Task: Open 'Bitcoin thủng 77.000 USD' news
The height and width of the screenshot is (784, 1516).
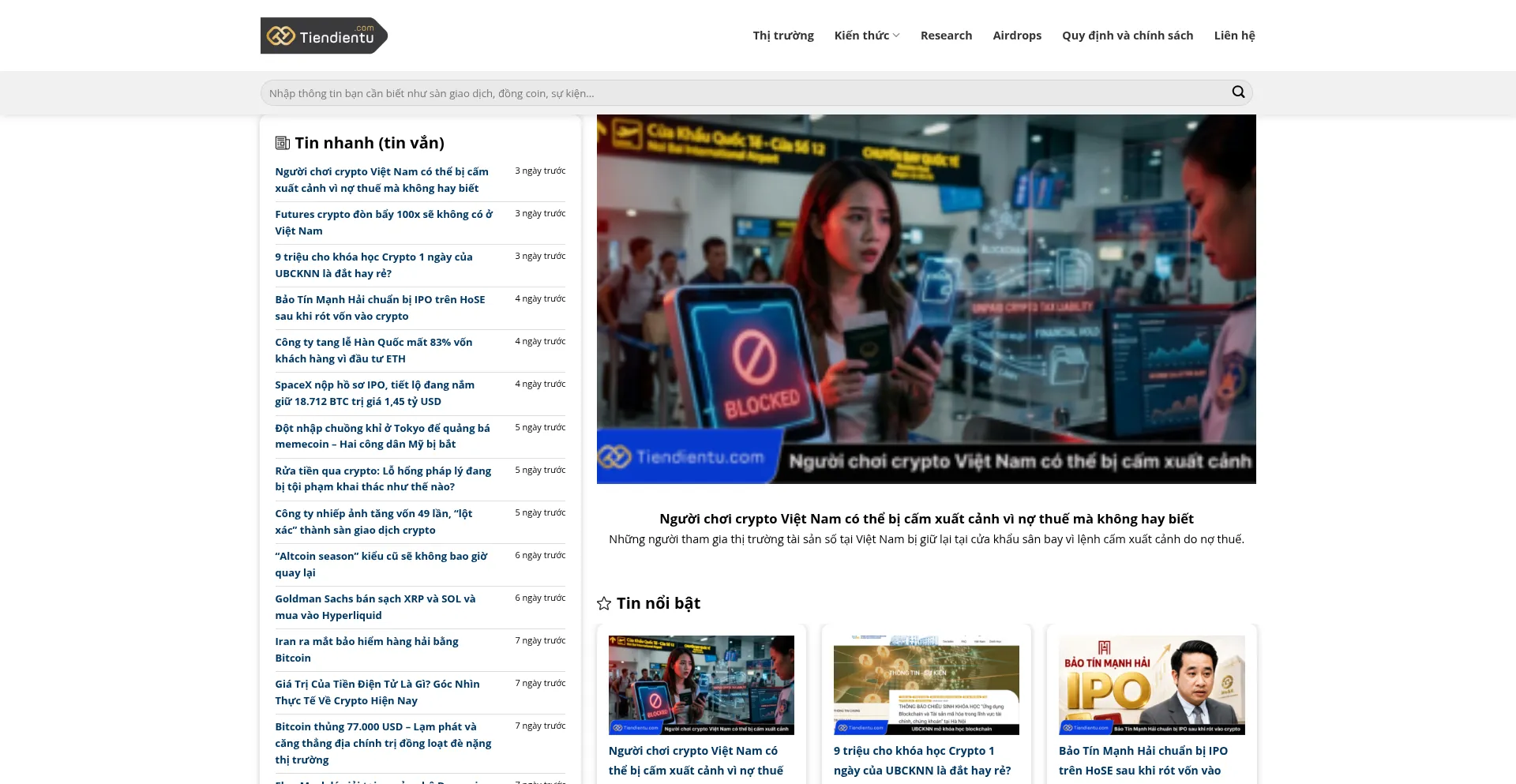Action: pos(383,743)
